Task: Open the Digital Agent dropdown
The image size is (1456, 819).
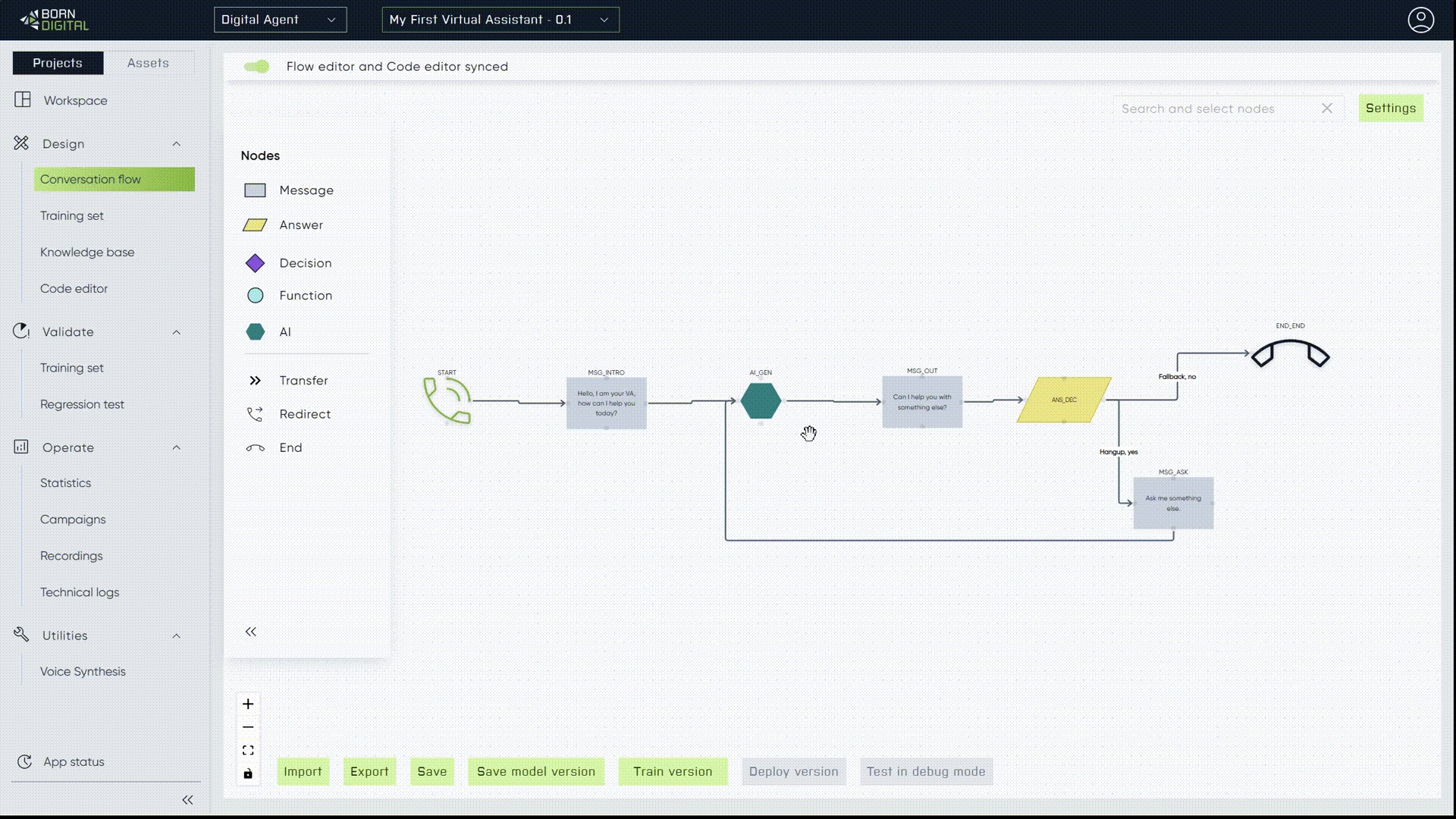Action: tap(280, 20)
